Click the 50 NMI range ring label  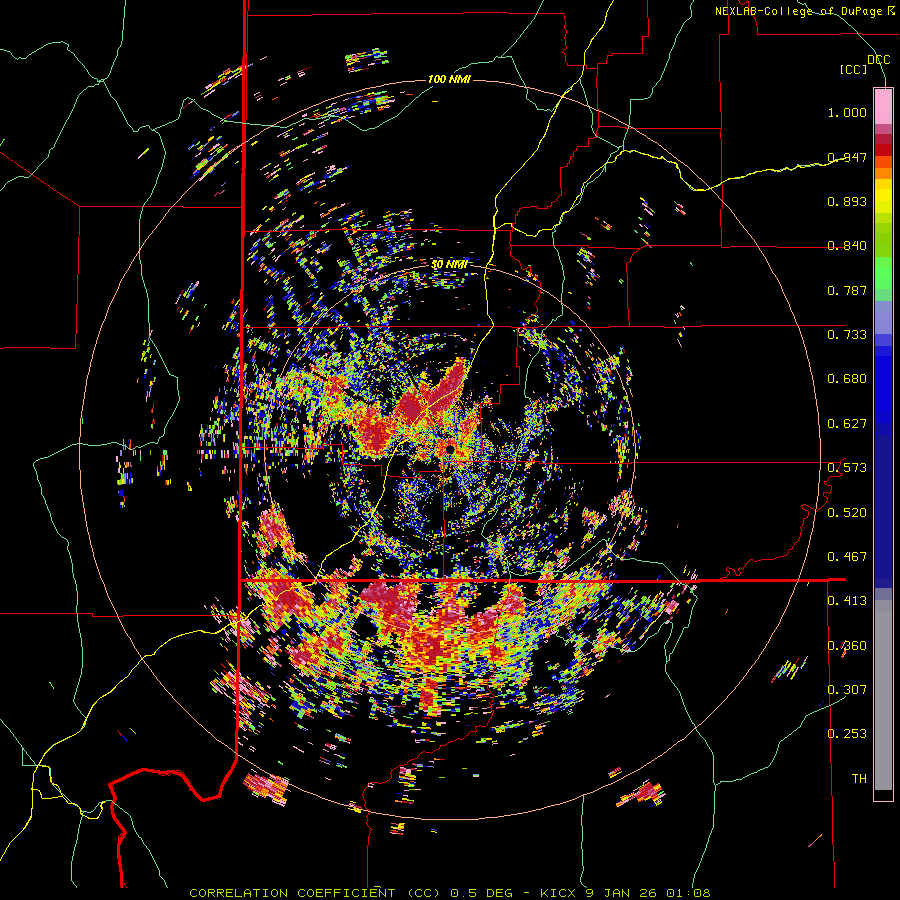pos(449,264)
